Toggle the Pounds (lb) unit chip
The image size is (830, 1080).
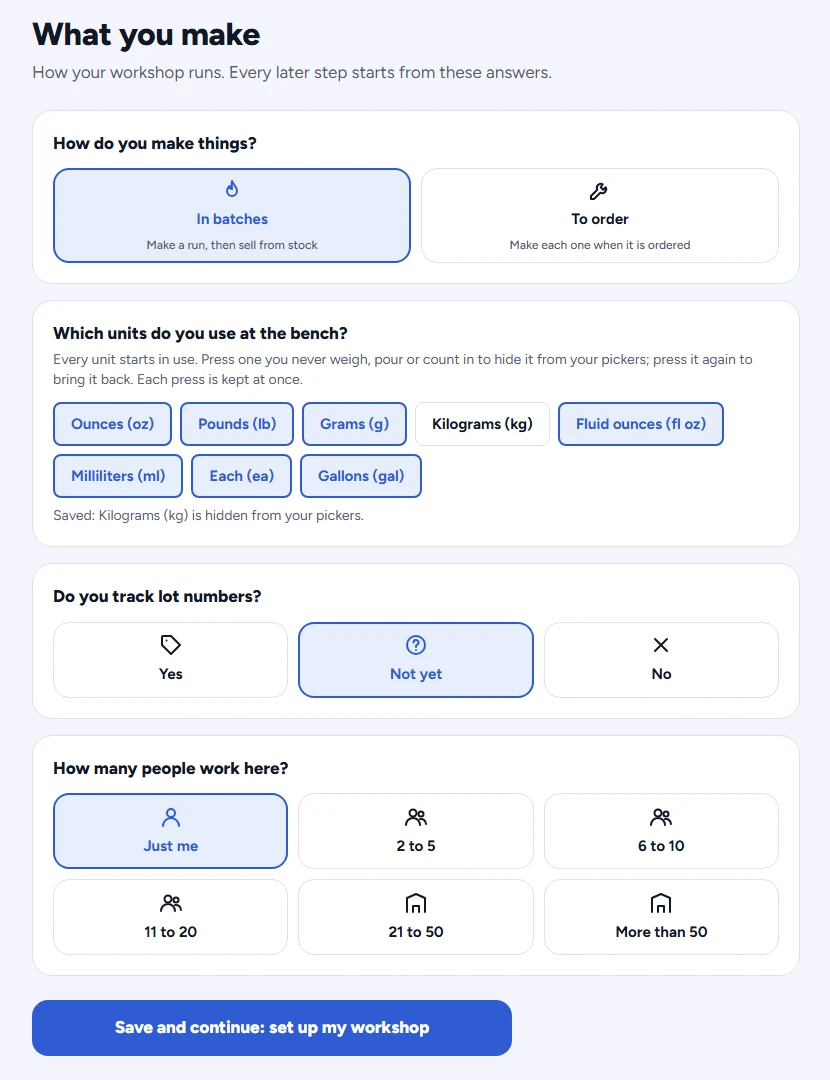pyautogui.click(x=237, y=424)
